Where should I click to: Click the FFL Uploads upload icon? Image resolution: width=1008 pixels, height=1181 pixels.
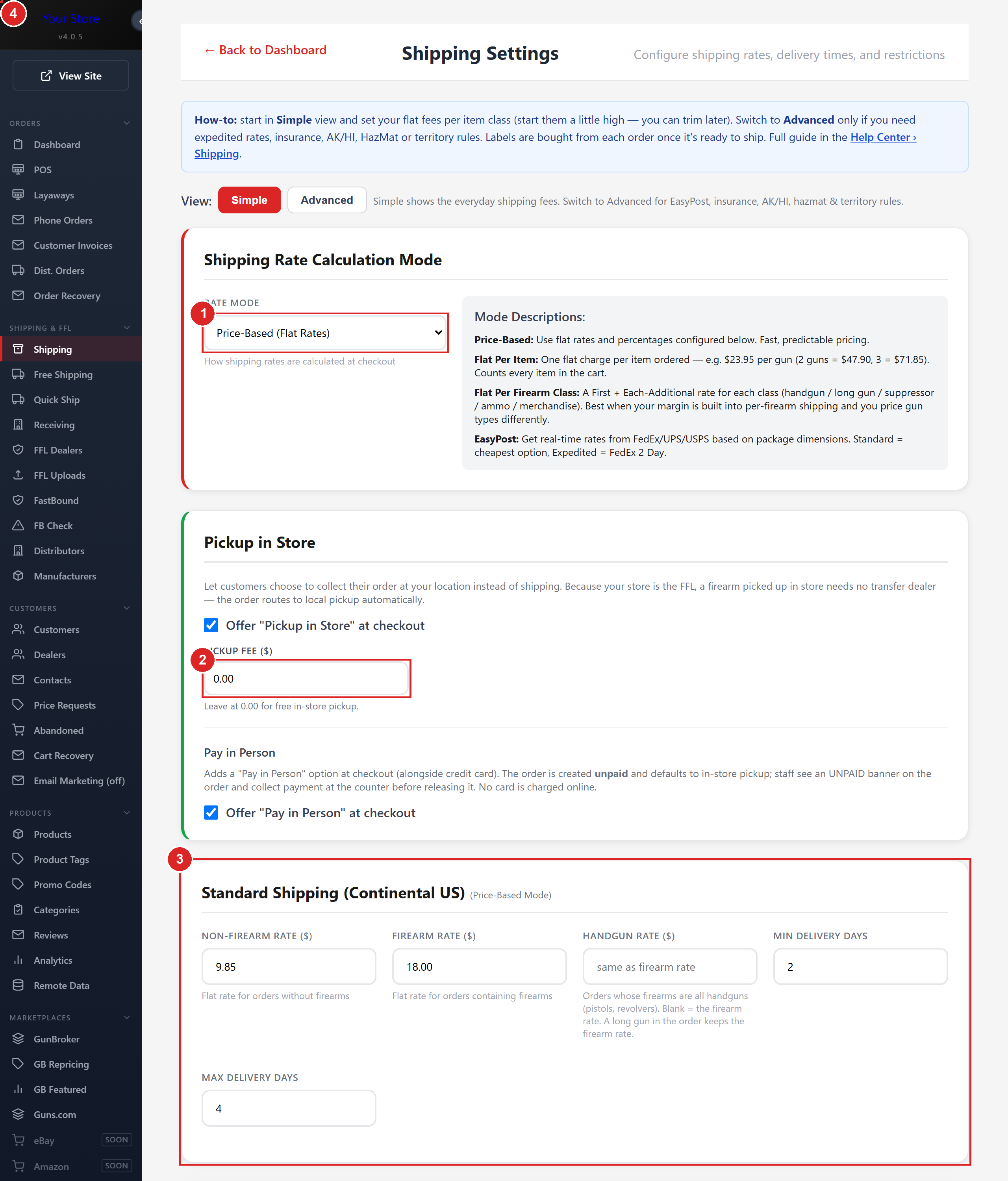tap(18, 475)
